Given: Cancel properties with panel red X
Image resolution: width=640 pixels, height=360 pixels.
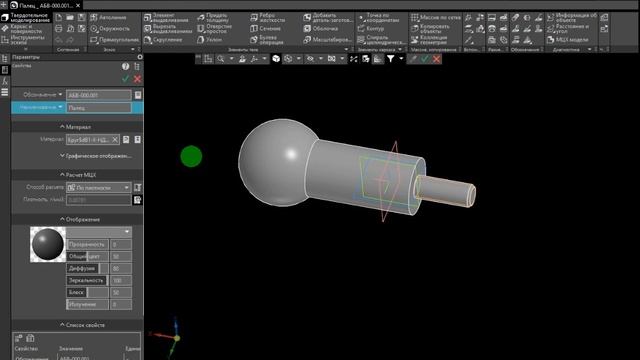Looking at the screenshot, I should (x=137, y=79).
